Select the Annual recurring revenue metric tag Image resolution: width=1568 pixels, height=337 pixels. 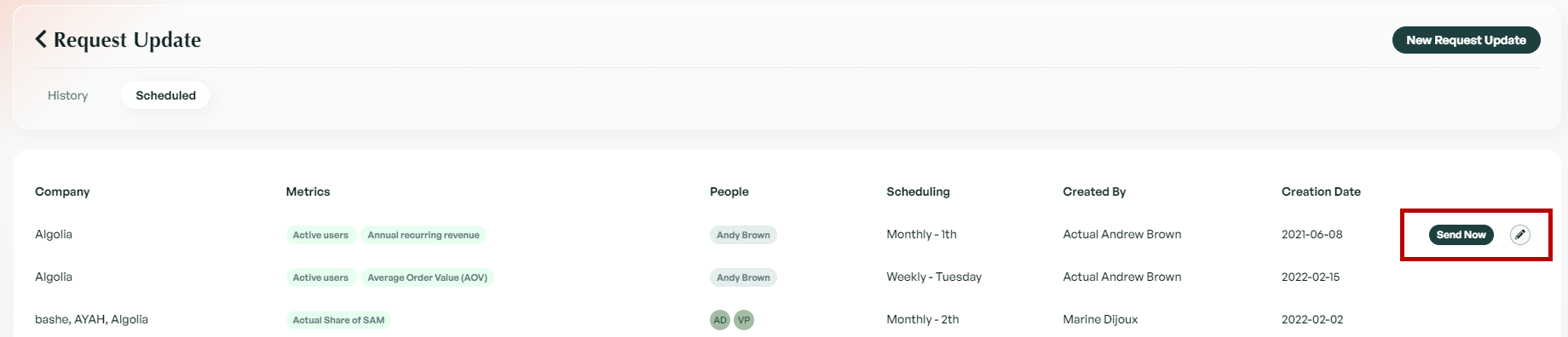point(424,235)
